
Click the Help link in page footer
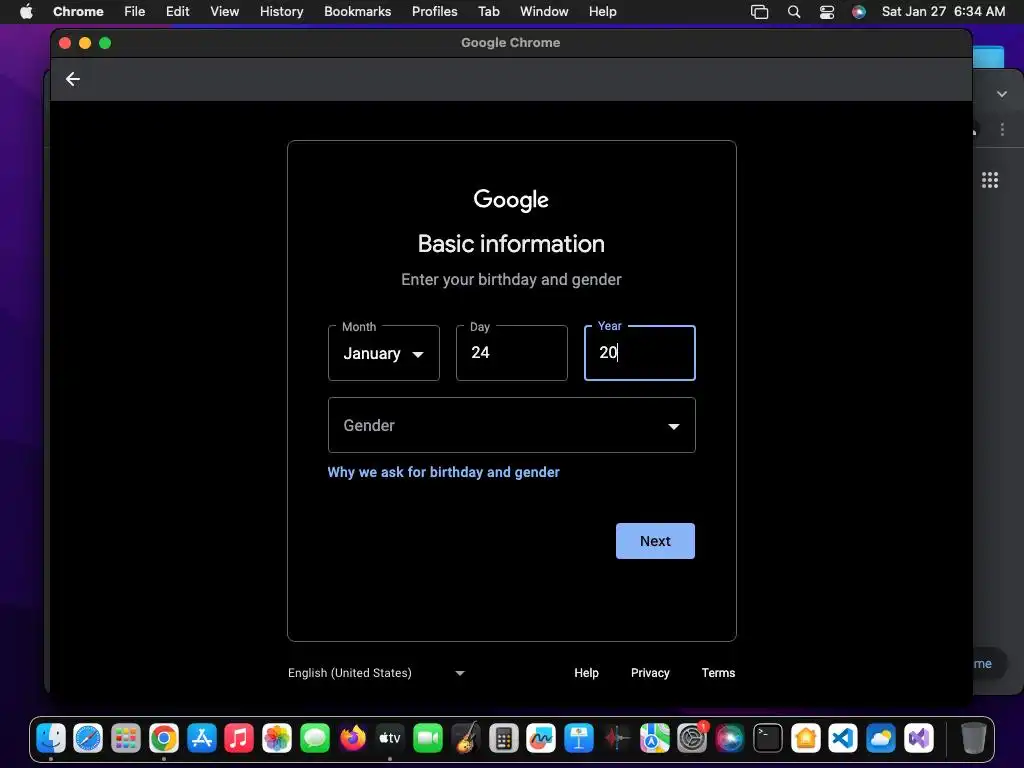tap(586, 673)
